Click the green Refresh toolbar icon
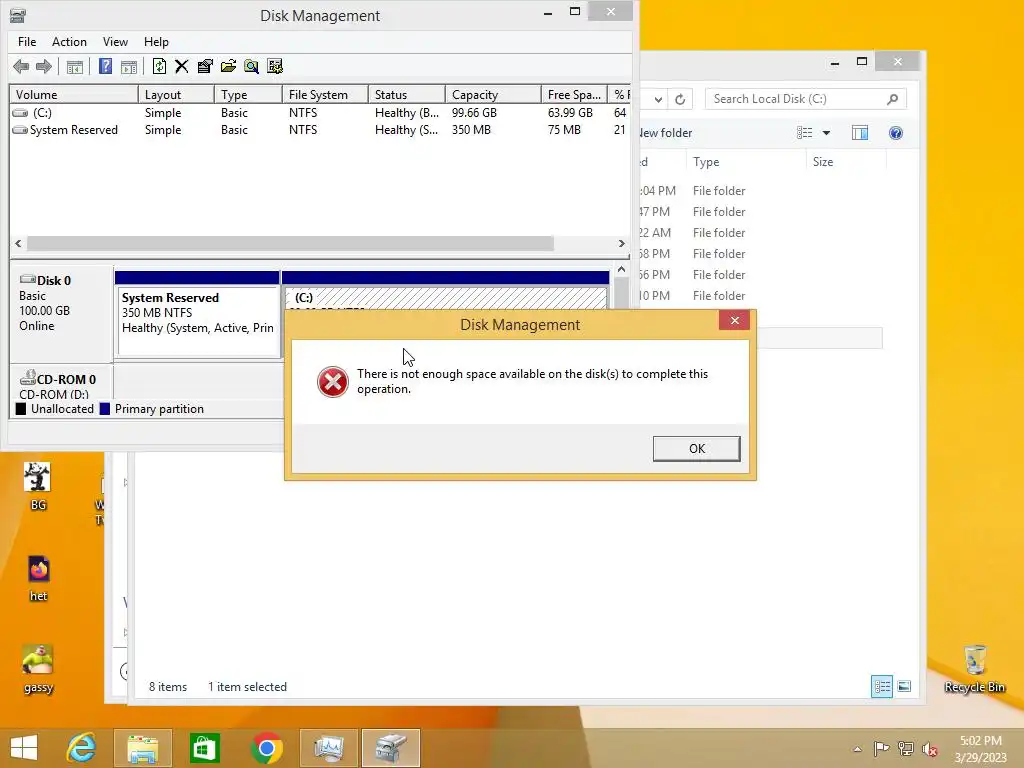Screen dimensions: 1024x768 point(159,66)
